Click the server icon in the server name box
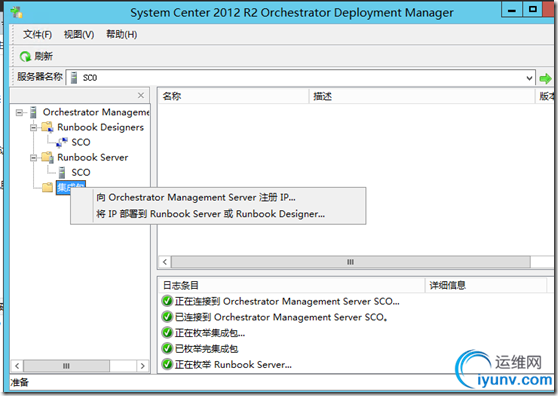This screenshot has height=396, width=558. pyautogui.click(x=74, y=78)
